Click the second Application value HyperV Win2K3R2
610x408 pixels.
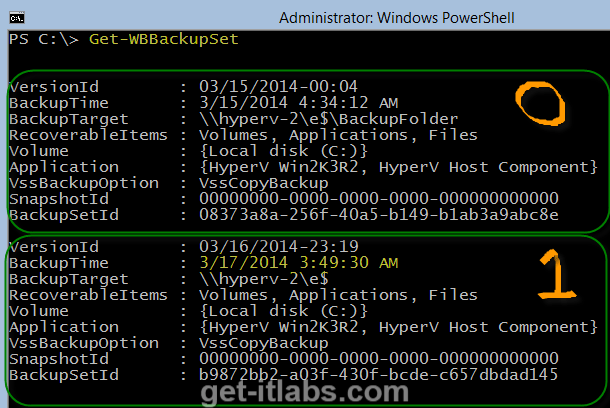[x=283, y=327]
